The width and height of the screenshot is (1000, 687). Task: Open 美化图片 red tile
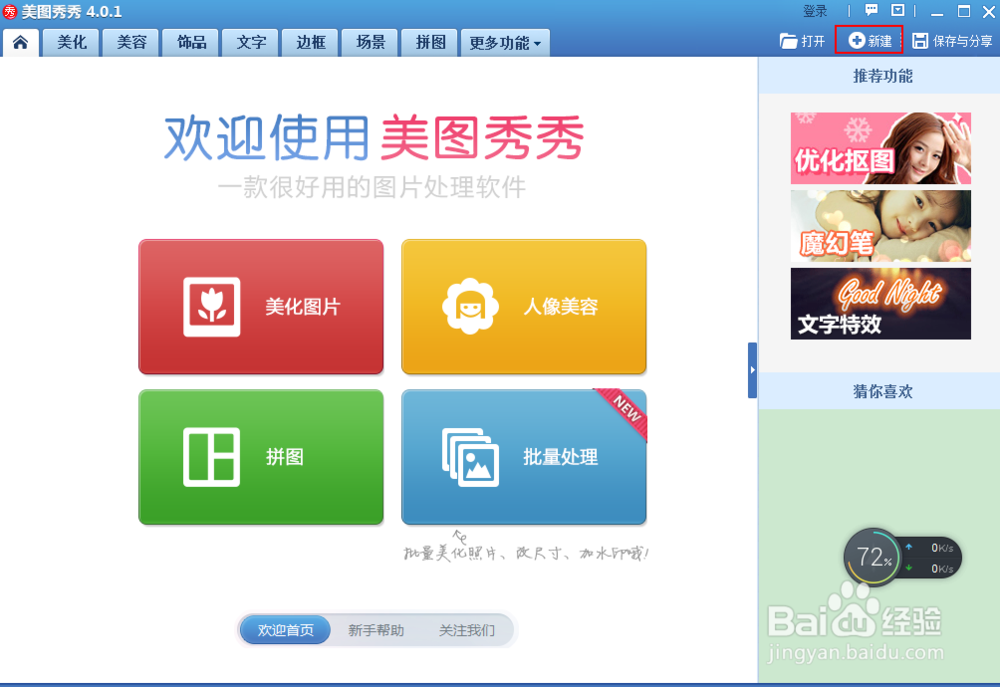coord(261,307)
